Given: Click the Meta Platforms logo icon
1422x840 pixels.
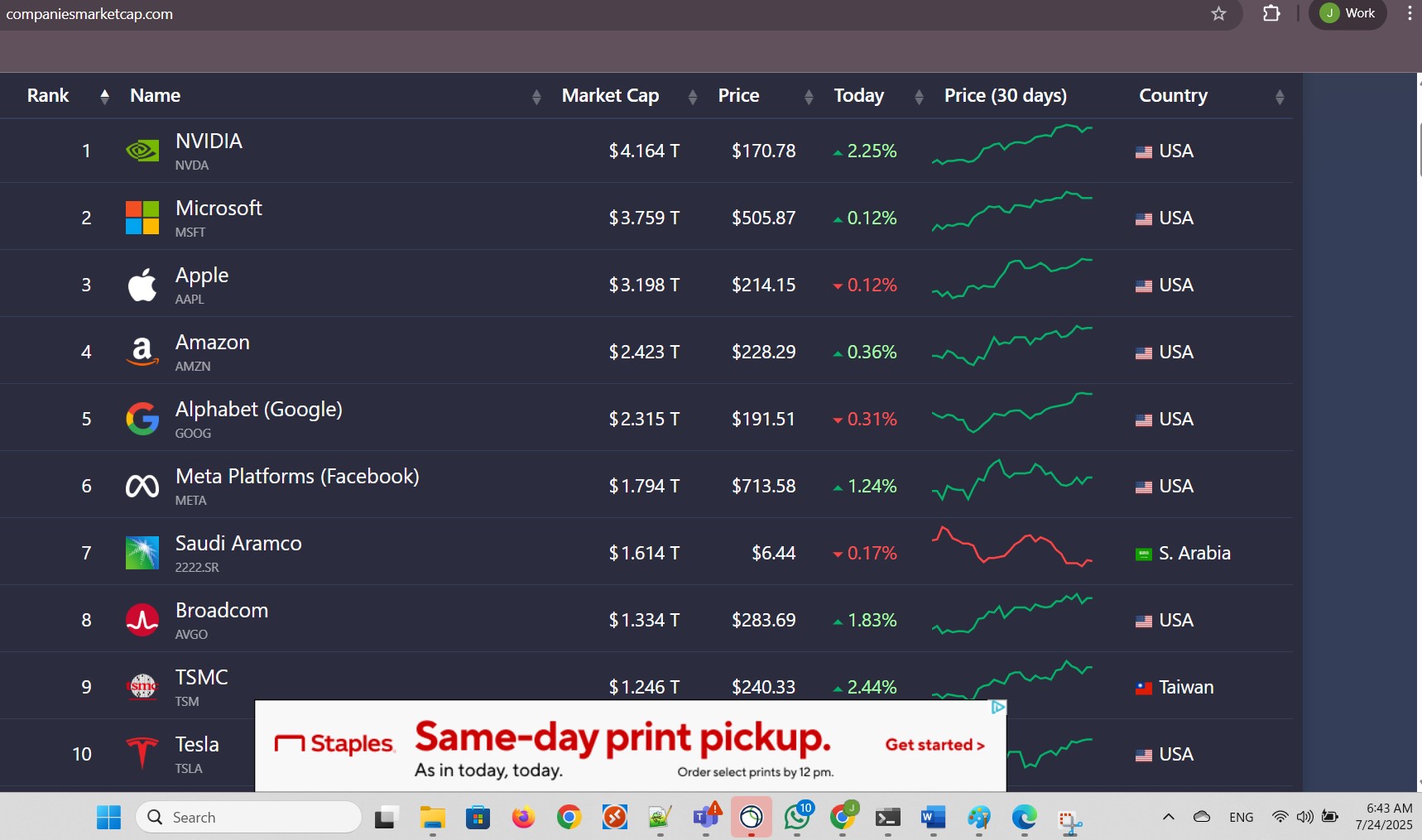Looking at the screenshot, I should (142, 486).
